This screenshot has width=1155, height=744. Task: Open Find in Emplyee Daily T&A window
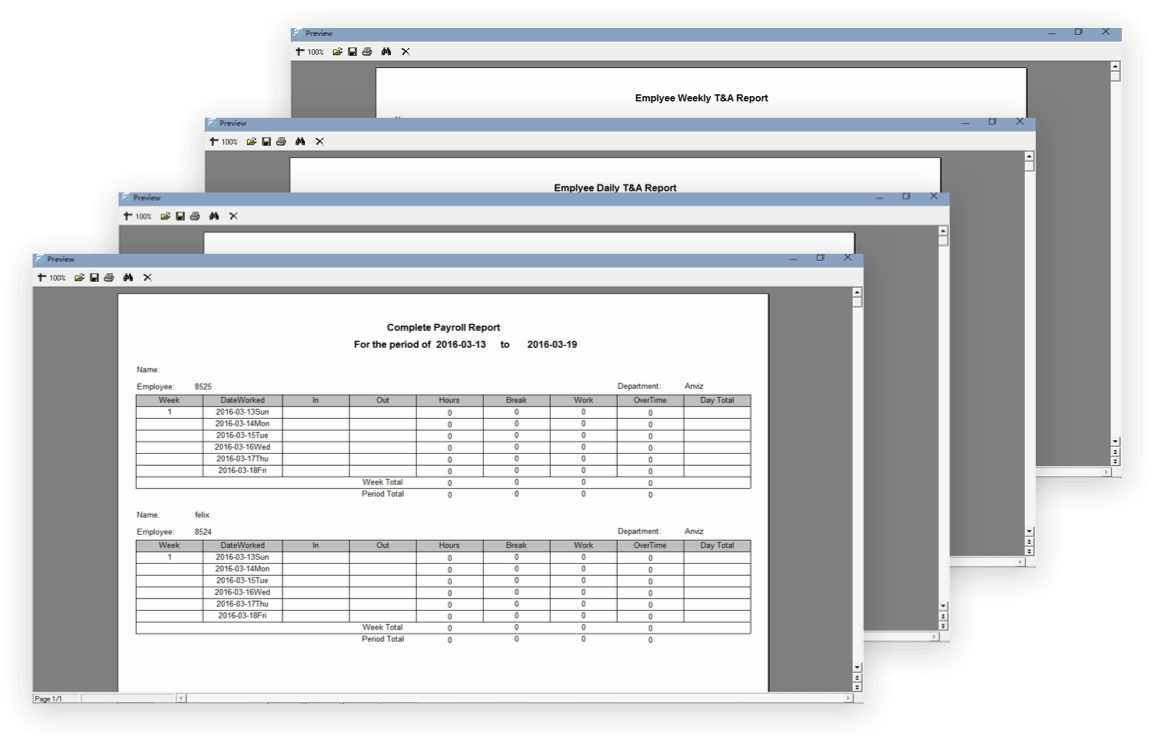click(300, 142)
